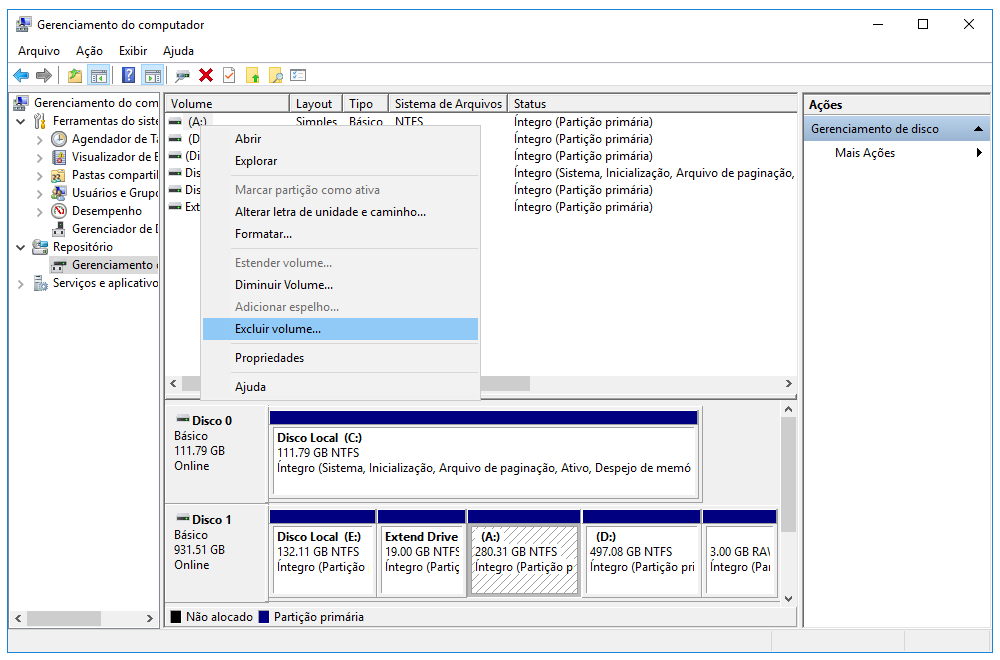Viewport: 1000px width, 660px height.
Task: Click the red X delete toolbar icon
Action: [x=206, y=75]
